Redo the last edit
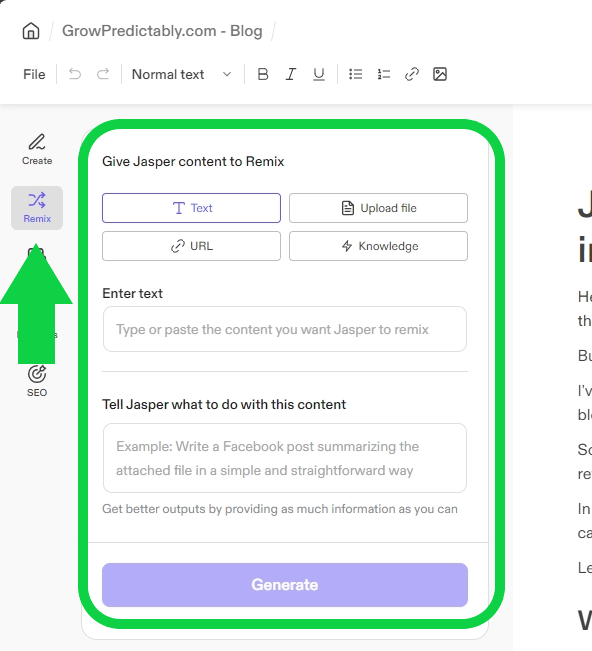This screenshot has height=651, width=592. 103,74
